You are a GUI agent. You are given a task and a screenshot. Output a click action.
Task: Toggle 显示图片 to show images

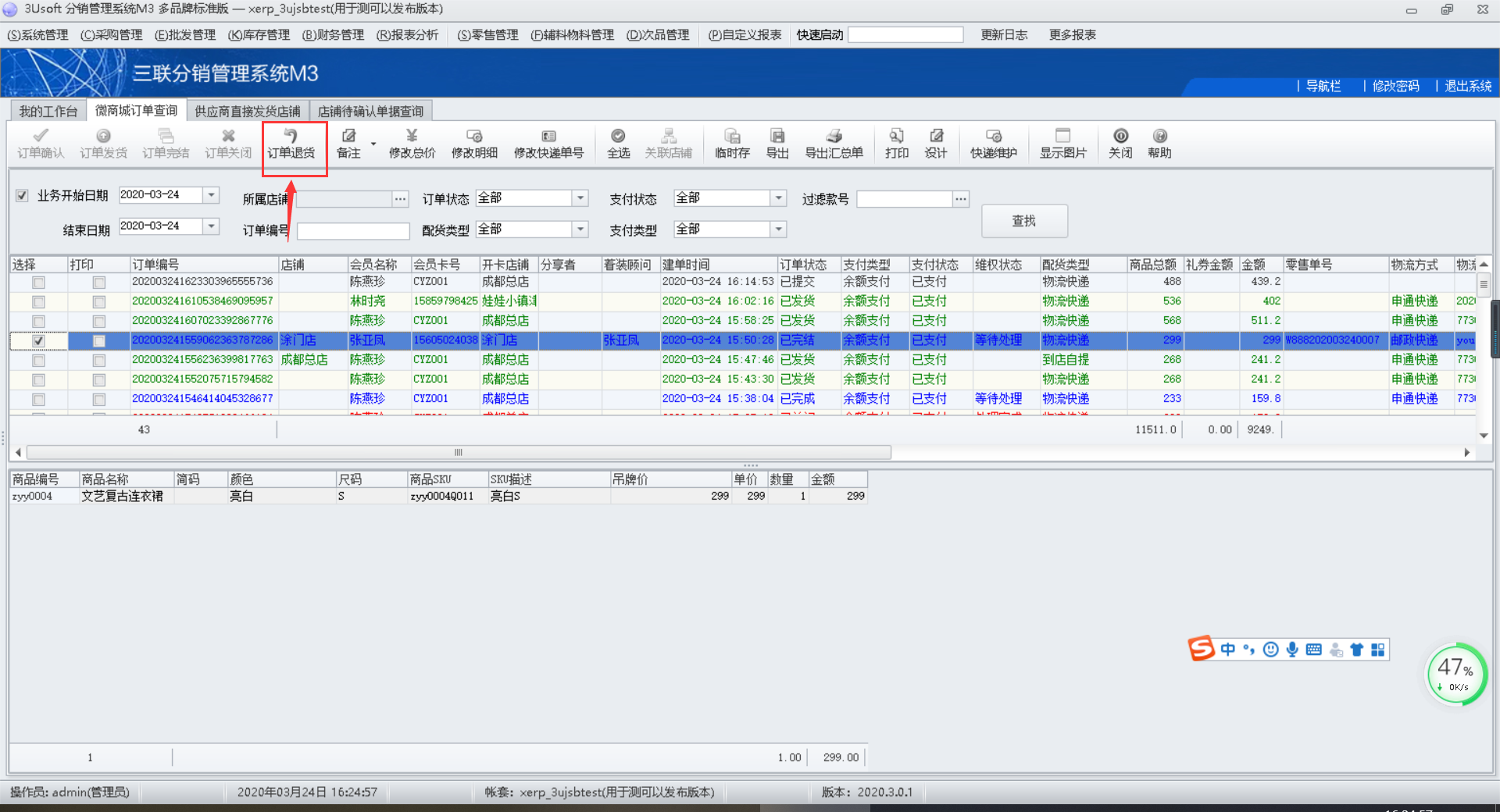pos(1062,144)
